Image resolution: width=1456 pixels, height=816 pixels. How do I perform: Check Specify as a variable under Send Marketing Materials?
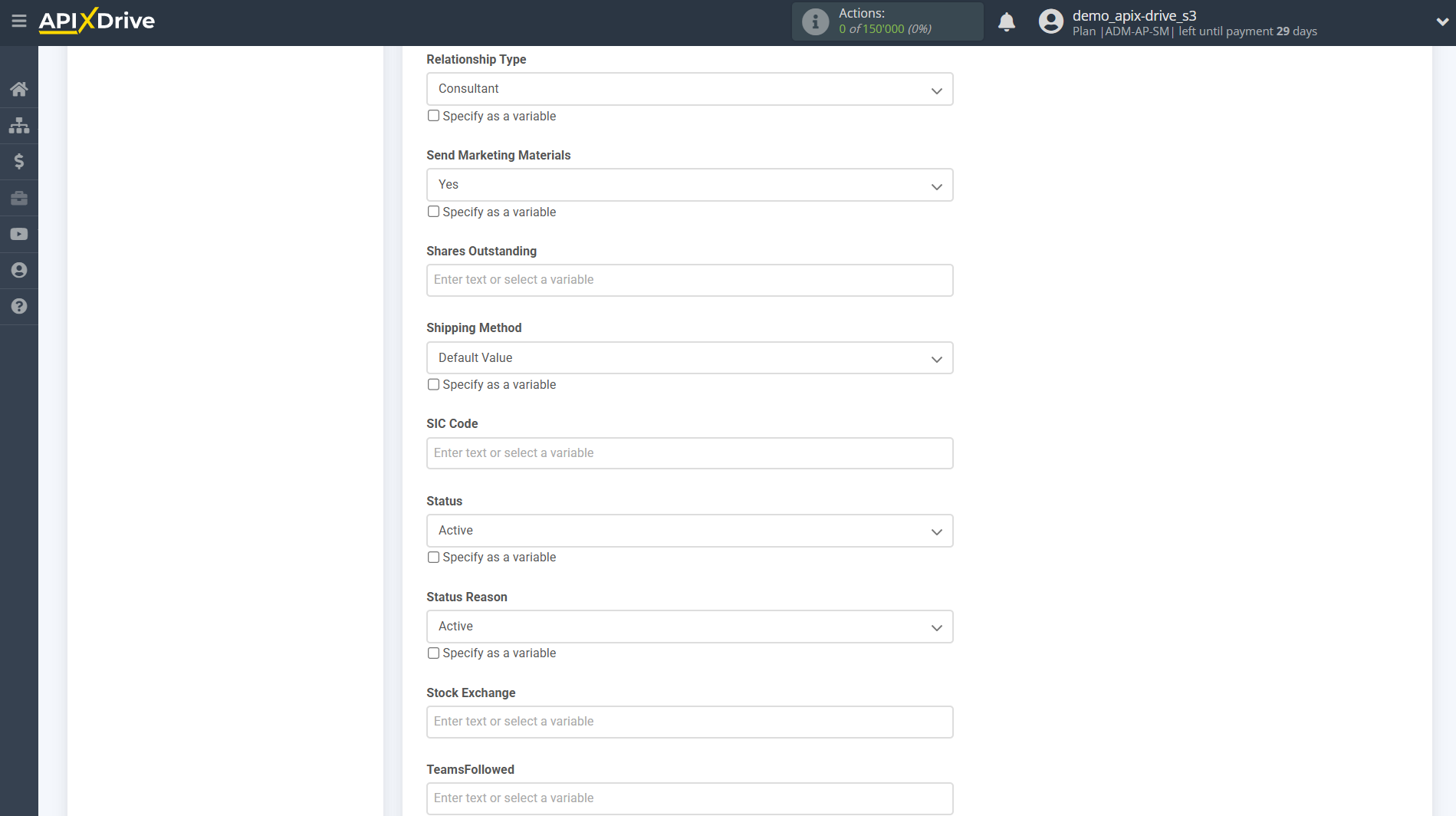click(x=433, y=212)
